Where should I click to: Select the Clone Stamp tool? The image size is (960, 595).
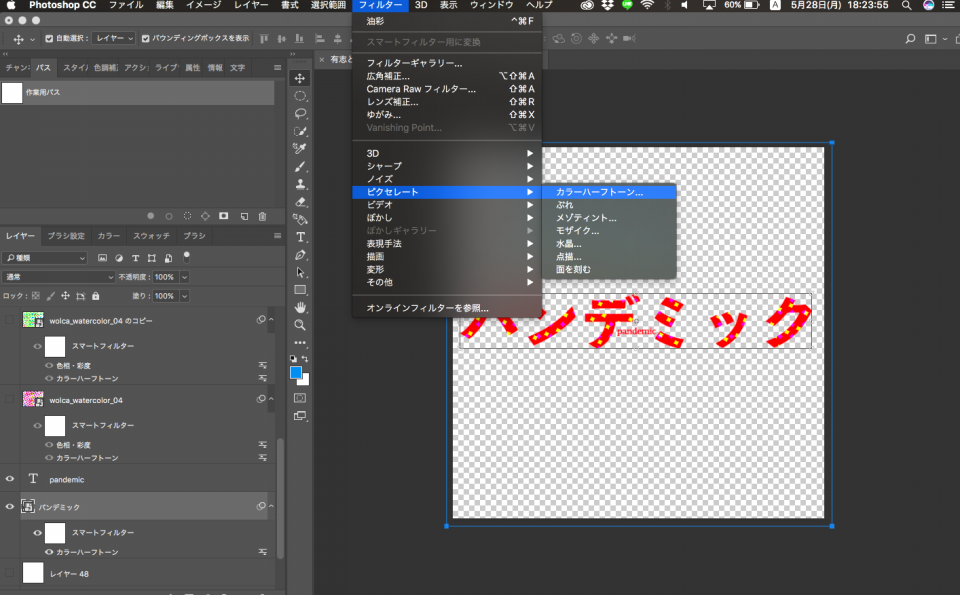(x=300, y=184)
